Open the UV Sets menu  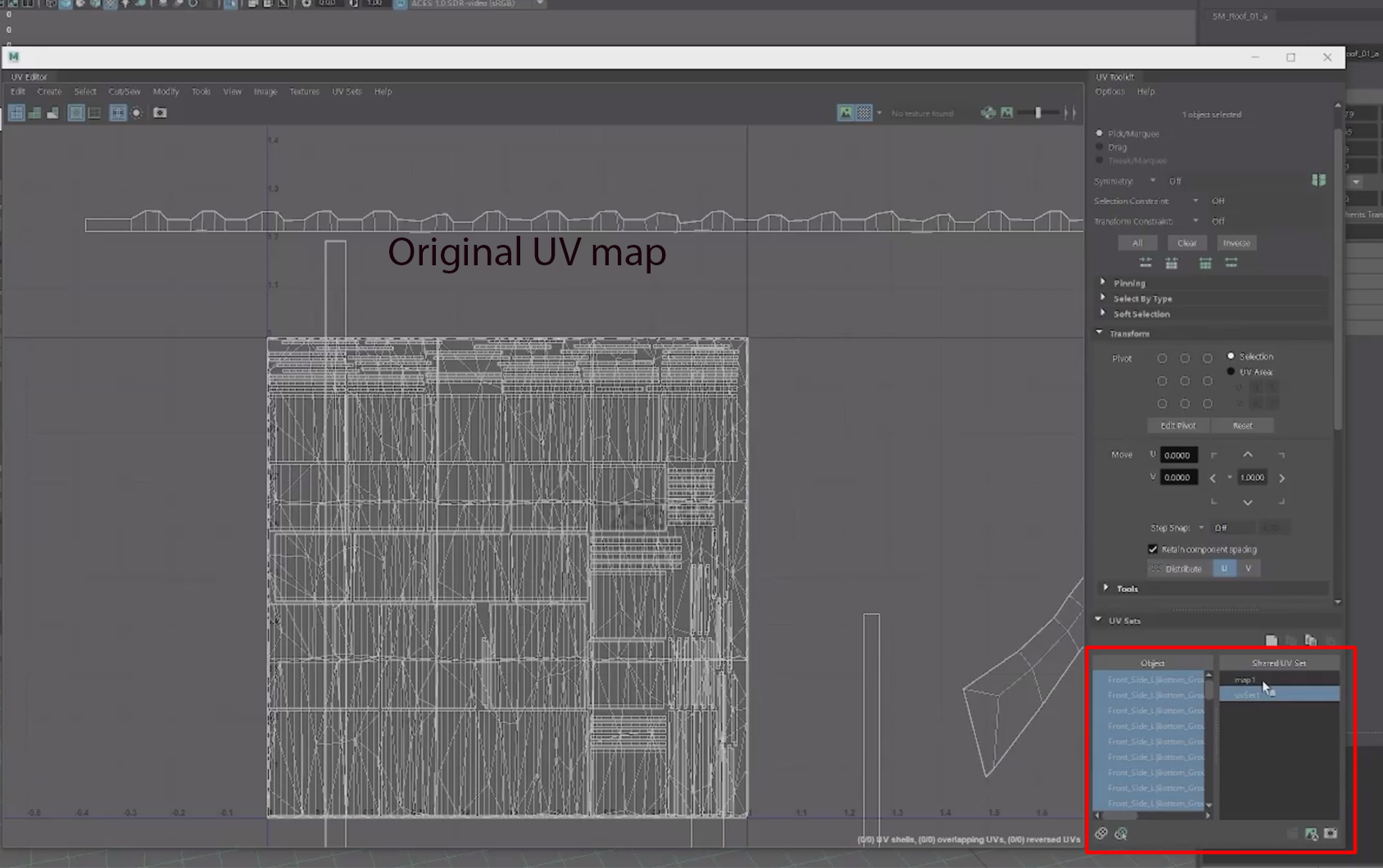point(347,92)
